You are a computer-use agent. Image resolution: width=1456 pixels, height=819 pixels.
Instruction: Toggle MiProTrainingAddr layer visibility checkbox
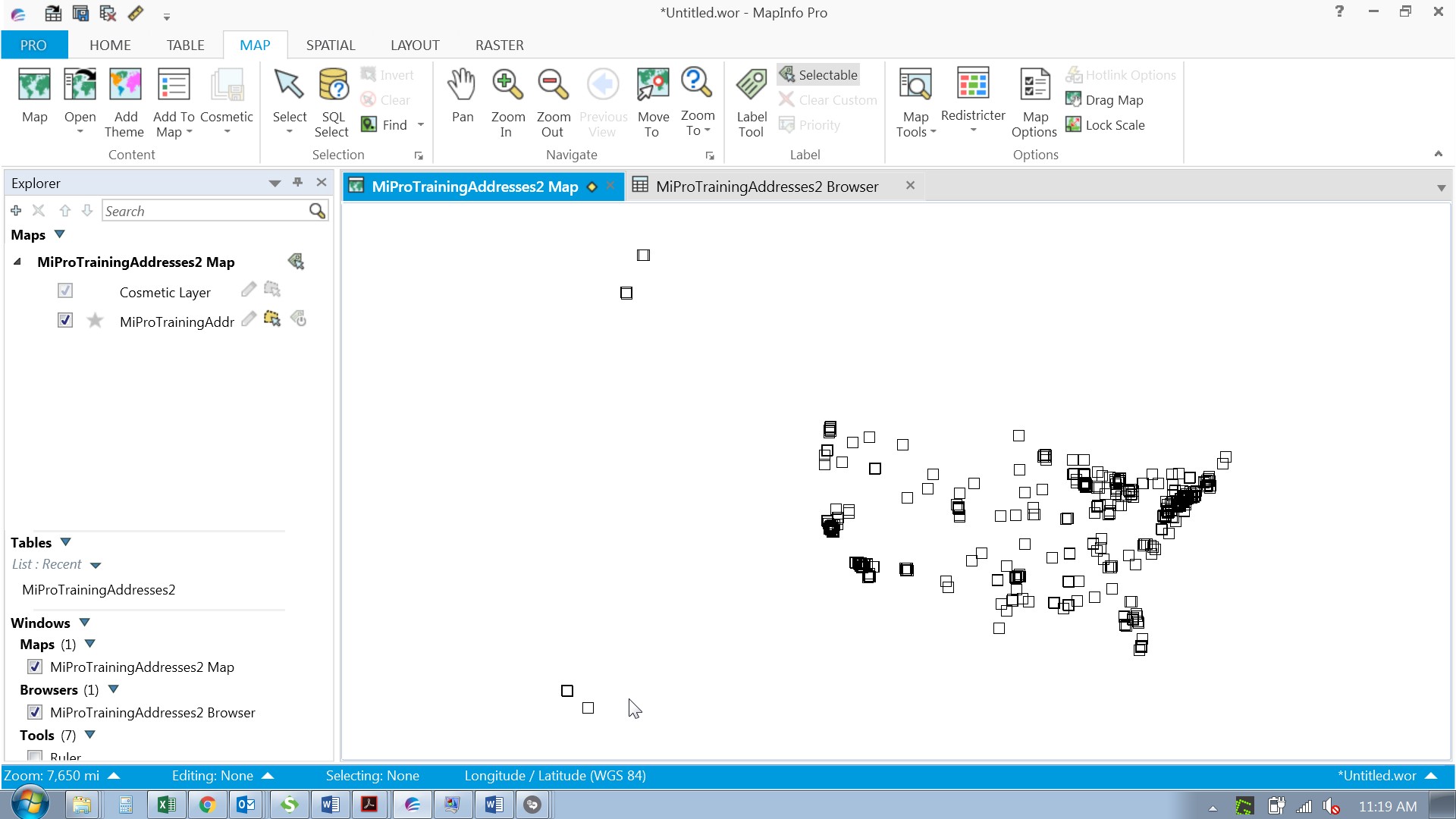click(65, 320)
